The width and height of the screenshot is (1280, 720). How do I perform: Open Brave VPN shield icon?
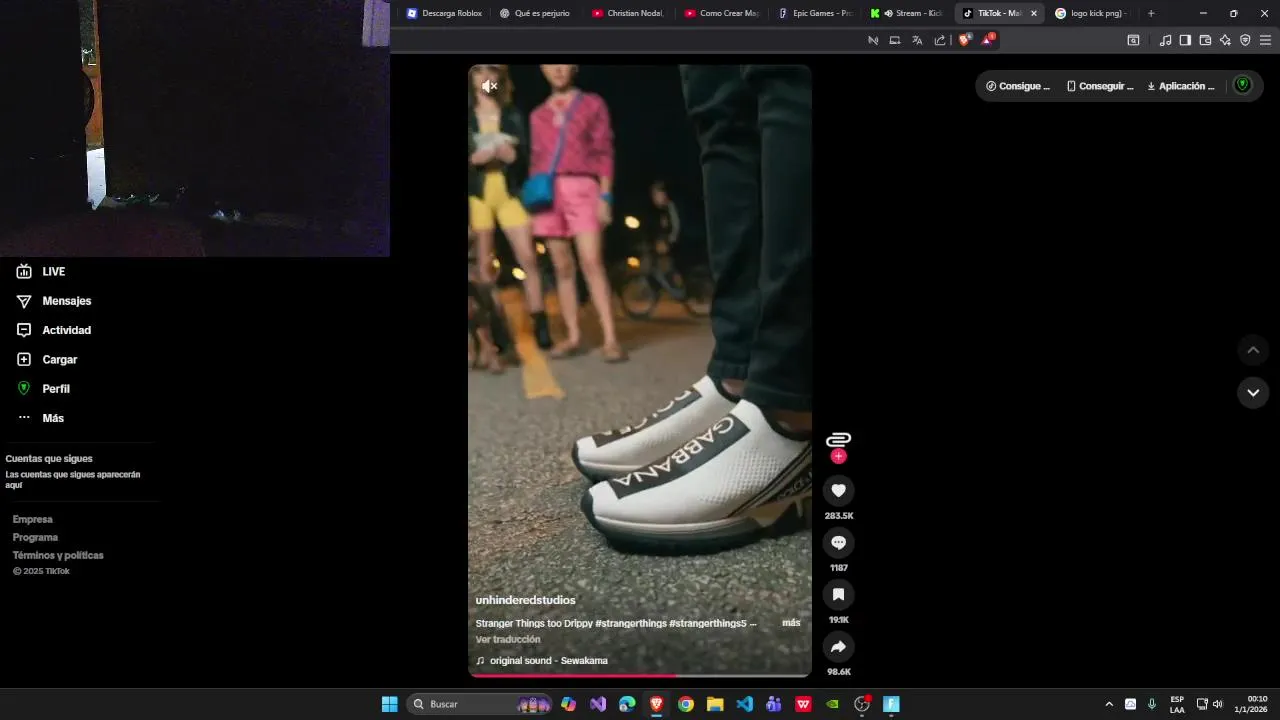tap(1245, 40)
